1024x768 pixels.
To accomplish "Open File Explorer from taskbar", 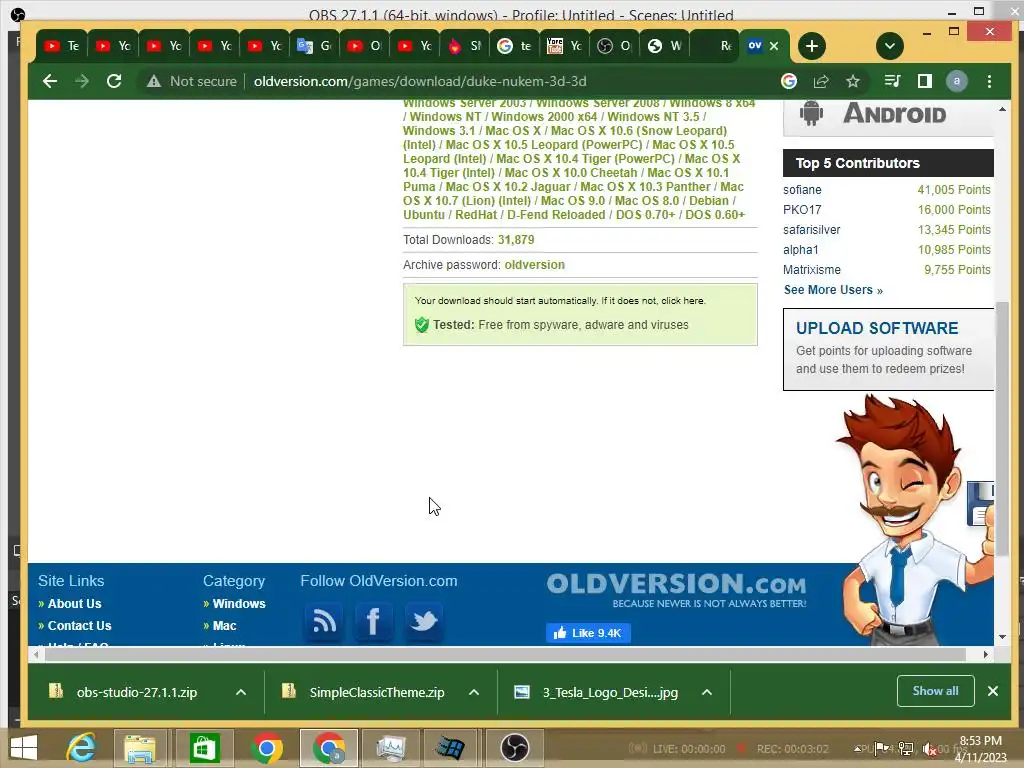I will [x=140, y=748].
